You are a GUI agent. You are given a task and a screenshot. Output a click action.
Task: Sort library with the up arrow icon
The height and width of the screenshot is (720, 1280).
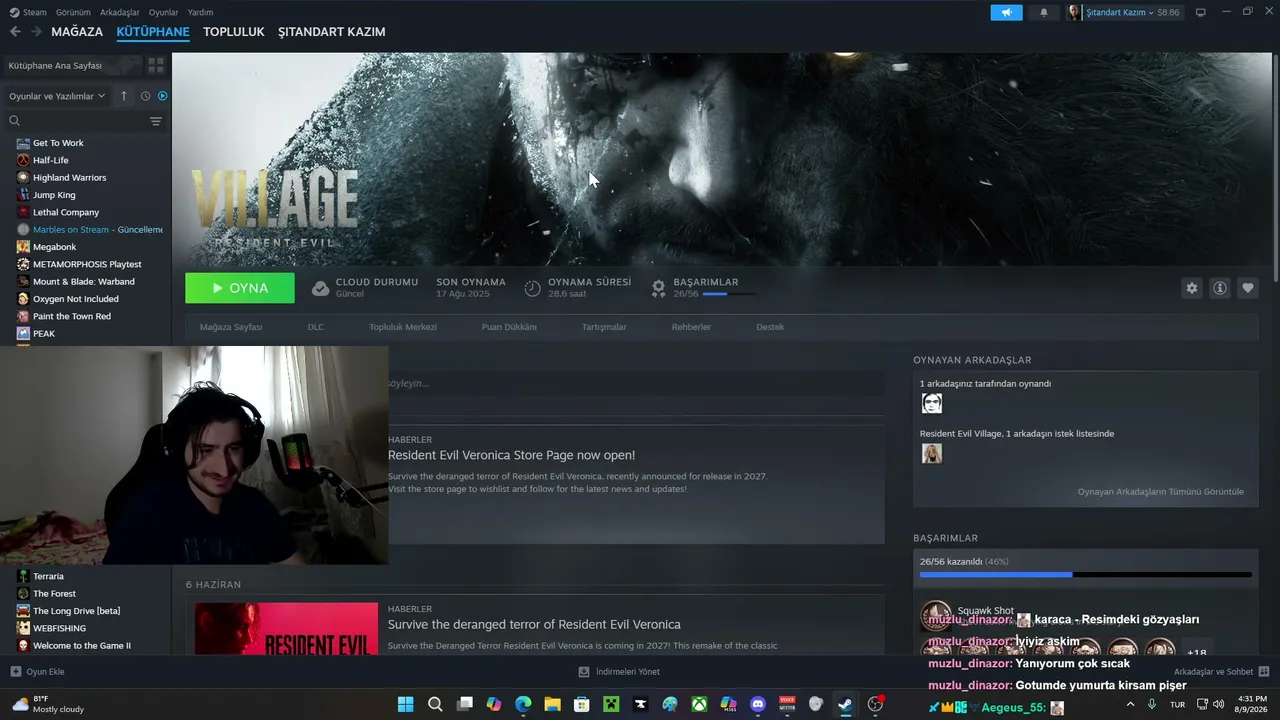point(124,96)
